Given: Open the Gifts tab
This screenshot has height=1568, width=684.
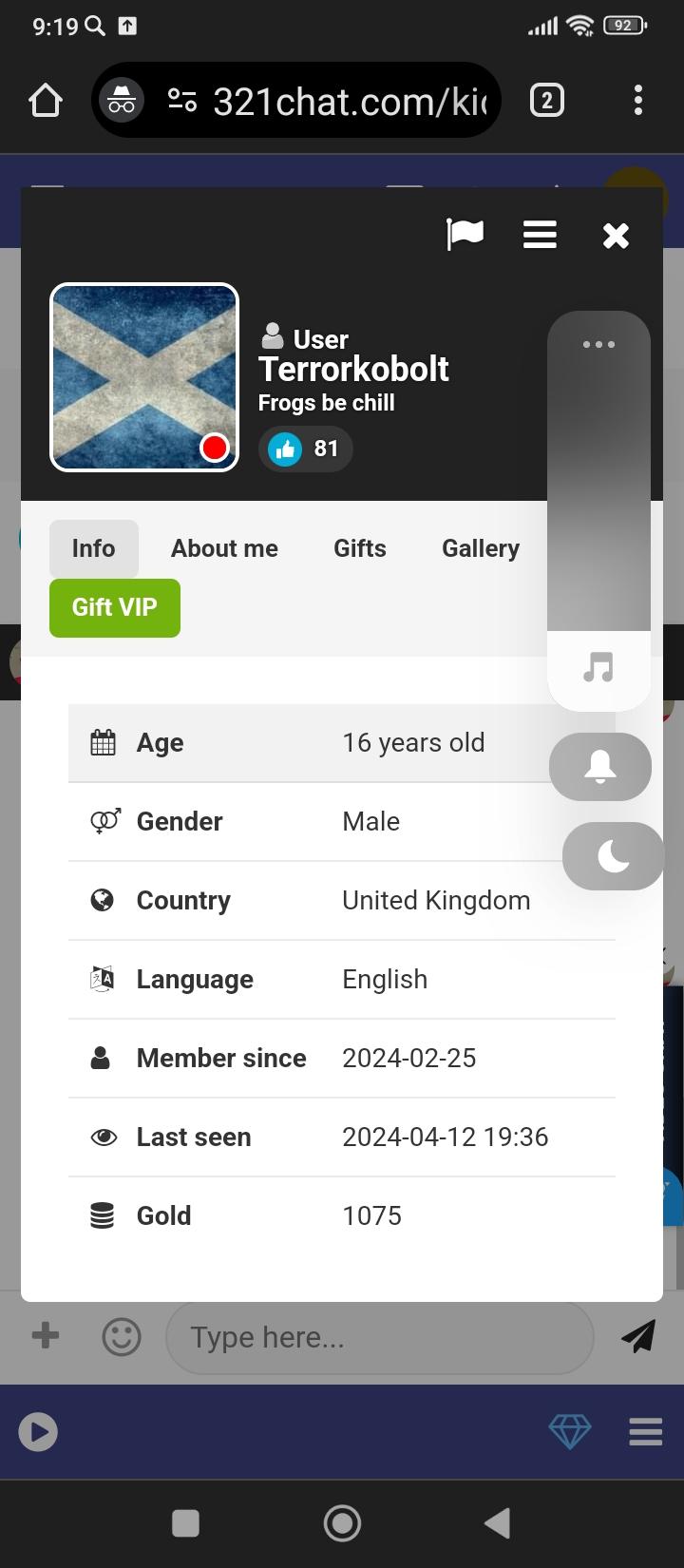Looking at the screenshot, I should click(x=360, y=548).
